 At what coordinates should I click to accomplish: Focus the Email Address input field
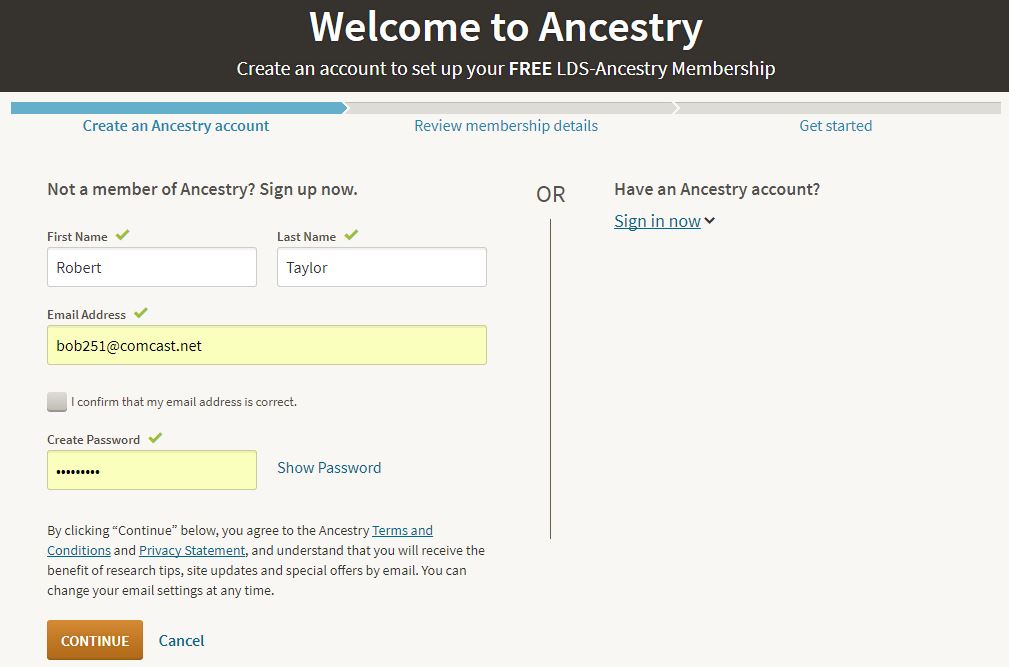(x=266, y=345)
